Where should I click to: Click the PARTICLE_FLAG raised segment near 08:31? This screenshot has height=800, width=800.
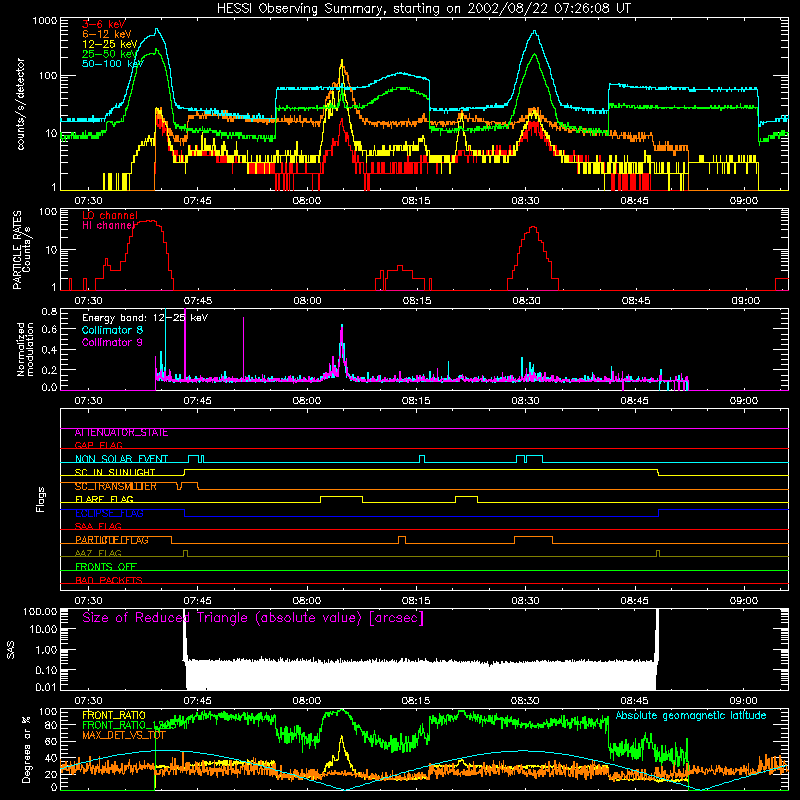point(533,537)
